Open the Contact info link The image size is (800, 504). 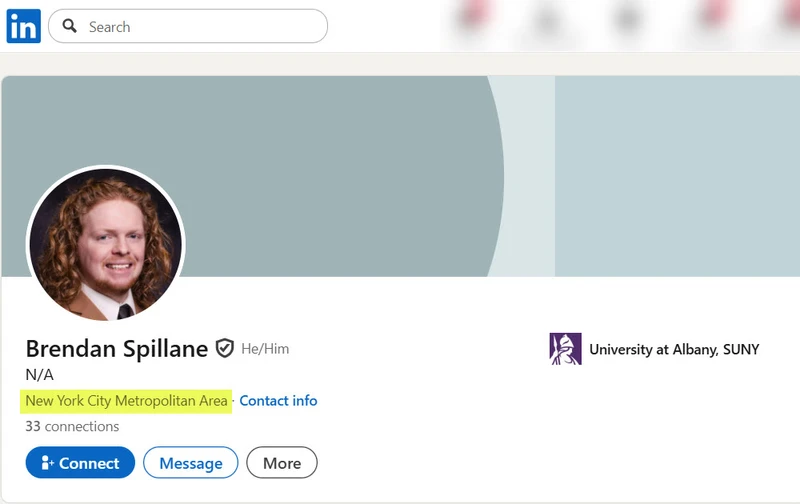click(278, 401)
